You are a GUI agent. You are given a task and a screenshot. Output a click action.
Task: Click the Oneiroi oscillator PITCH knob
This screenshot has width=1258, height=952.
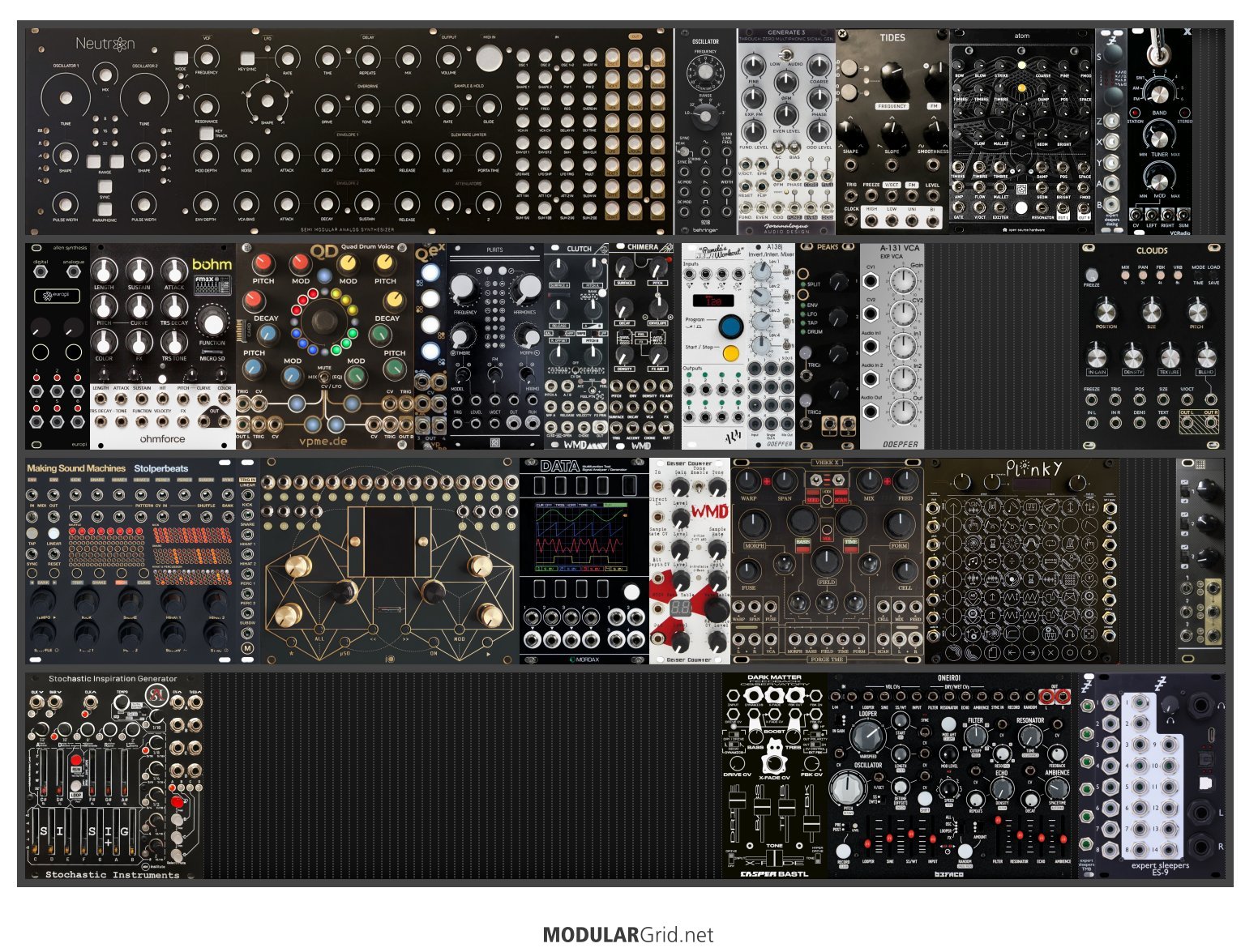tap(848, 788)
